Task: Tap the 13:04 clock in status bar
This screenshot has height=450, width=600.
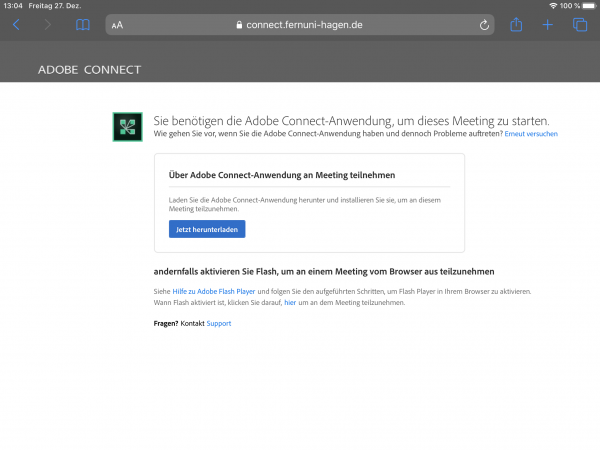Action: pos(12,6)
